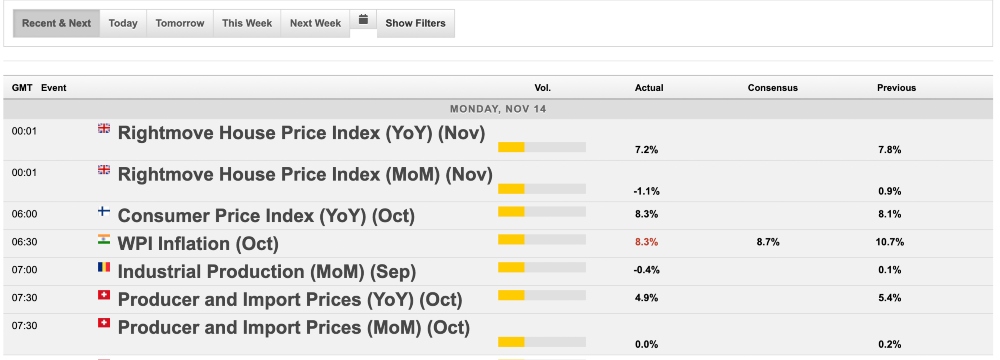Switch to the Tomorrow tab
This screenshot has width=1000, height=360.
180,23
